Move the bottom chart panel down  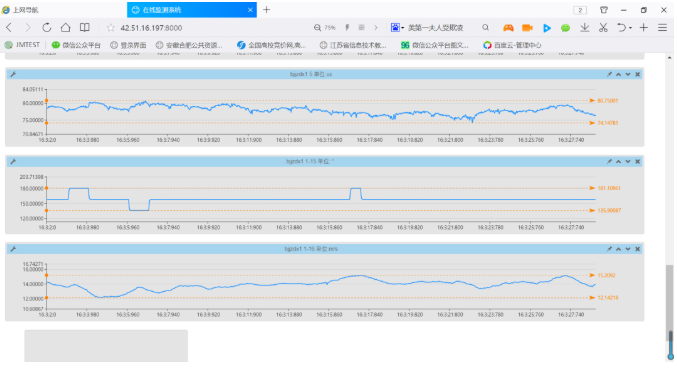point(628,249)
